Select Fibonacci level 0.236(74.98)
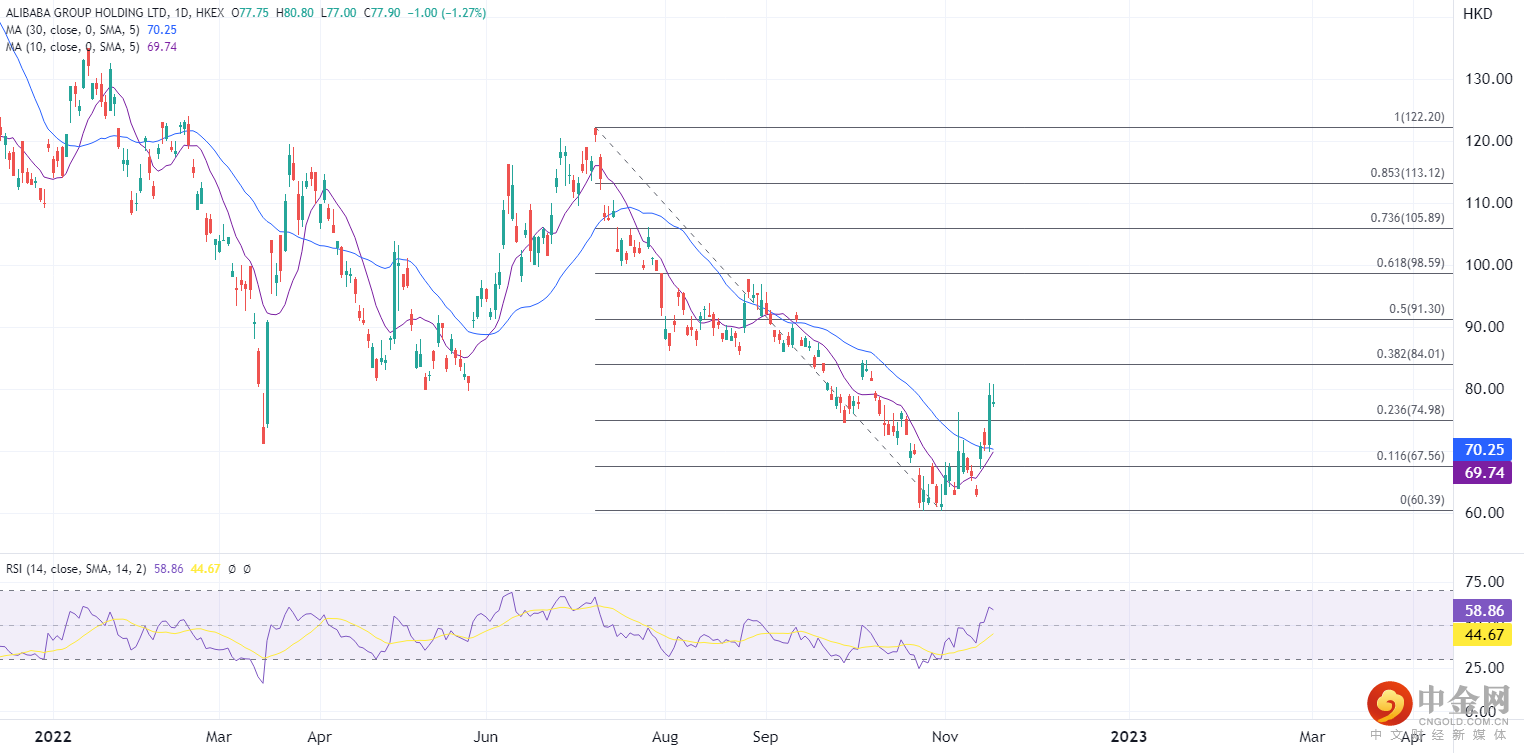Image resolution: width=1524 pixels, height=753 pixels. [1410, 410]
